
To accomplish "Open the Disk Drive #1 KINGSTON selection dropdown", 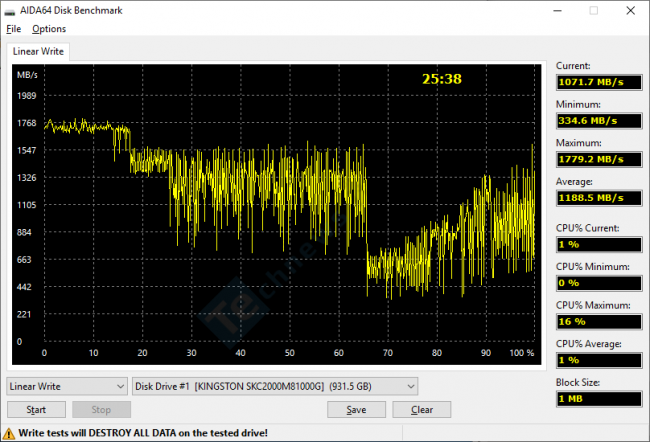I will coord(275,386).
